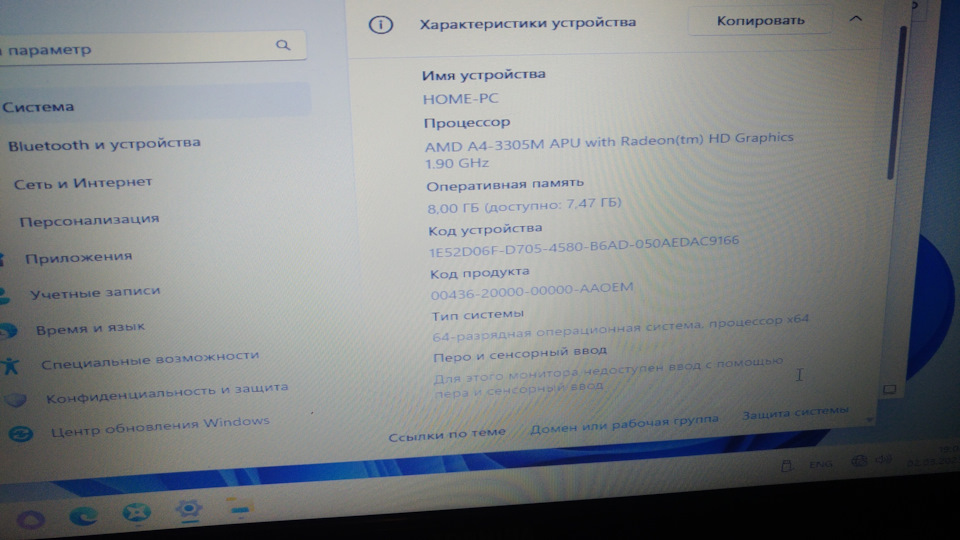960x540 pixels.
Task: Select Приложения in the sidebar
Action: [78, 258]
